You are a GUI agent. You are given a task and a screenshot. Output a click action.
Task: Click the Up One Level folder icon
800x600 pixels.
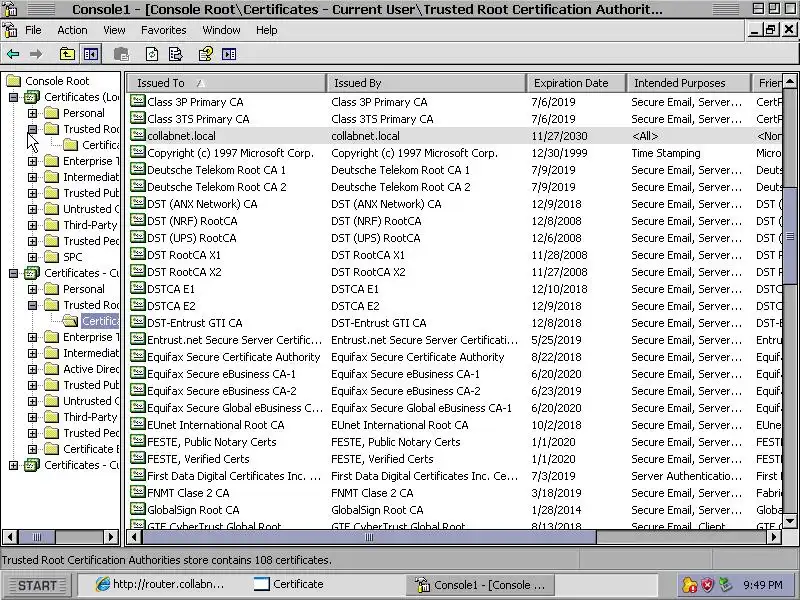pos(67,54)
